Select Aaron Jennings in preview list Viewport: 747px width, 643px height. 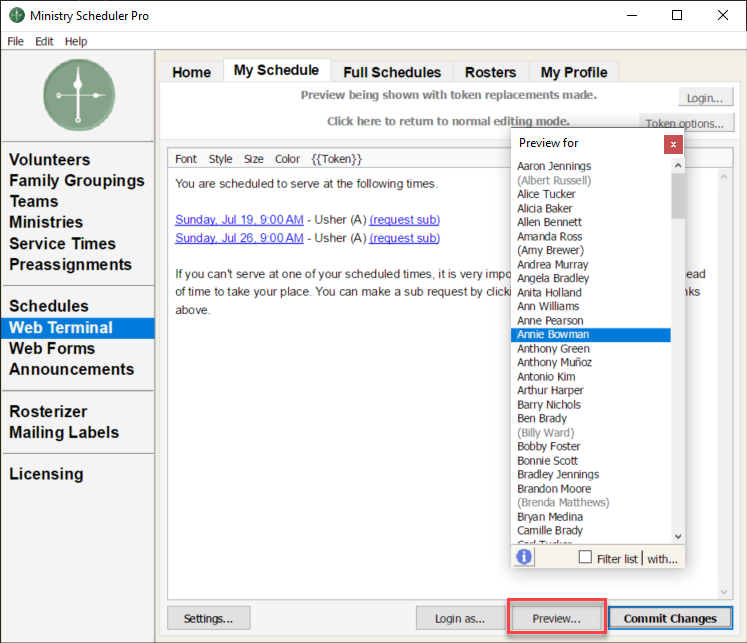tap(554, 166)
